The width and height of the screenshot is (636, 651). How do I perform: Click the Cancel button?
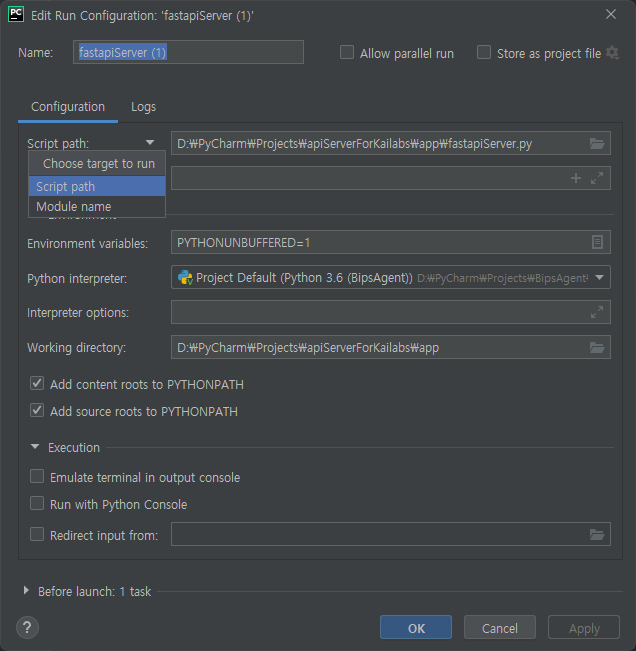(x=500, y=627)
